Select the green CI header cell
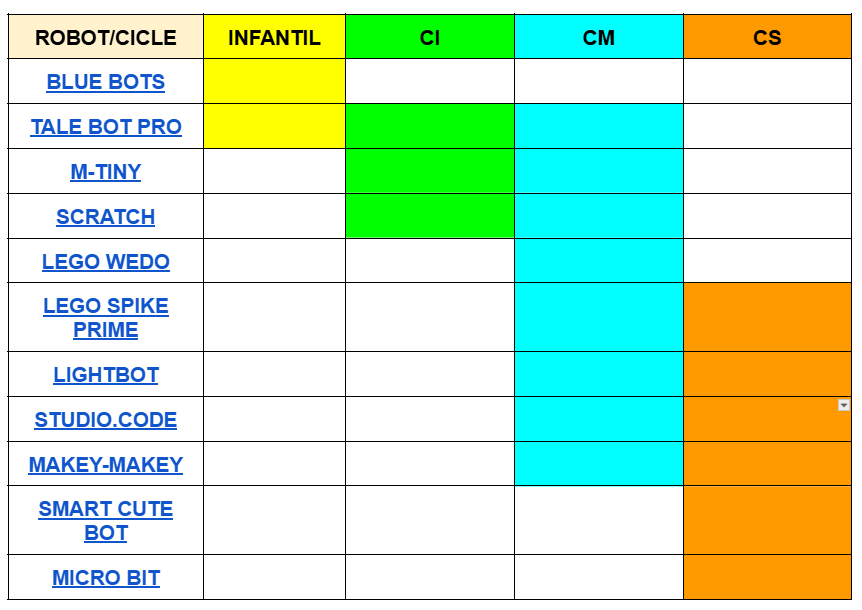862x610 pixels. (x=430, y=38)
